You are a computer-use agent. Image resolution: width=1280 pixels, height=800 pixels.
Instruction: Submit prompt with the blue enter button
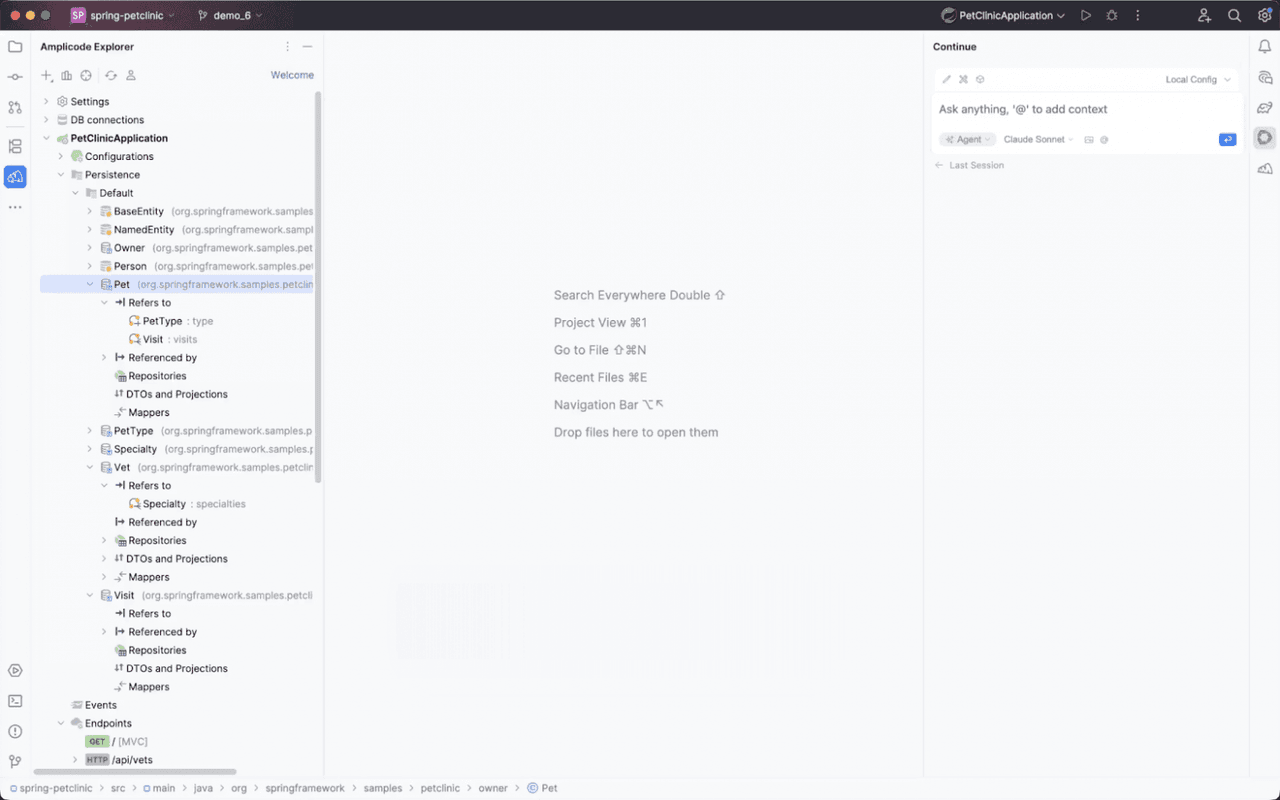[1227, 140]
